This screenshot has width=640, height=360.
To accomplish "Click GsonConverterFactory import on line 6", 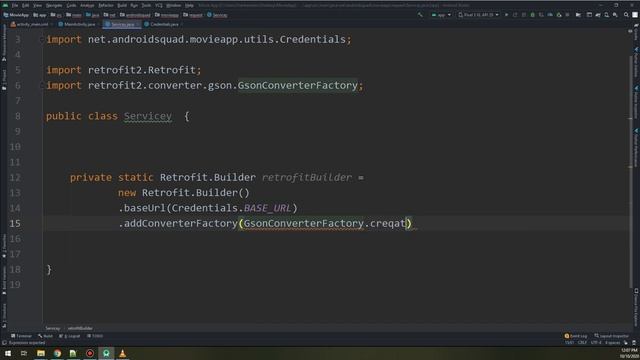I will click(x=298, y=85).
